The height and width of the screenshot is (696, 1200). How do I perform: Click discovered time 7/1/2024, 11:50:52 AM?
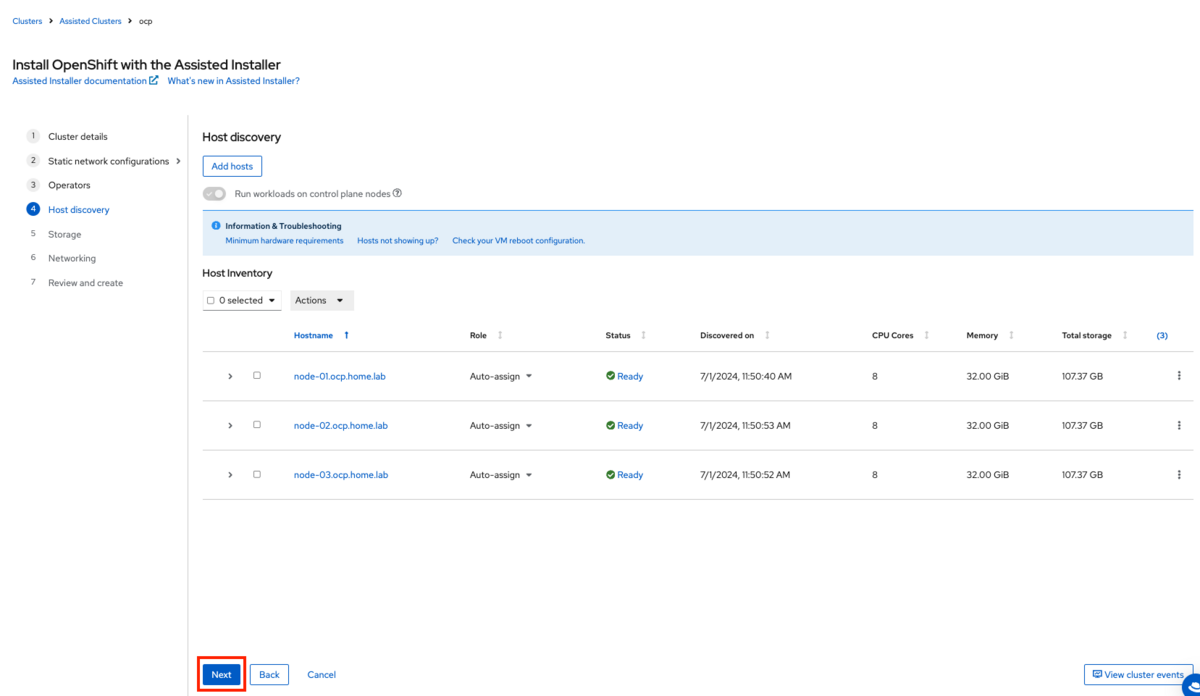point(745,475)
